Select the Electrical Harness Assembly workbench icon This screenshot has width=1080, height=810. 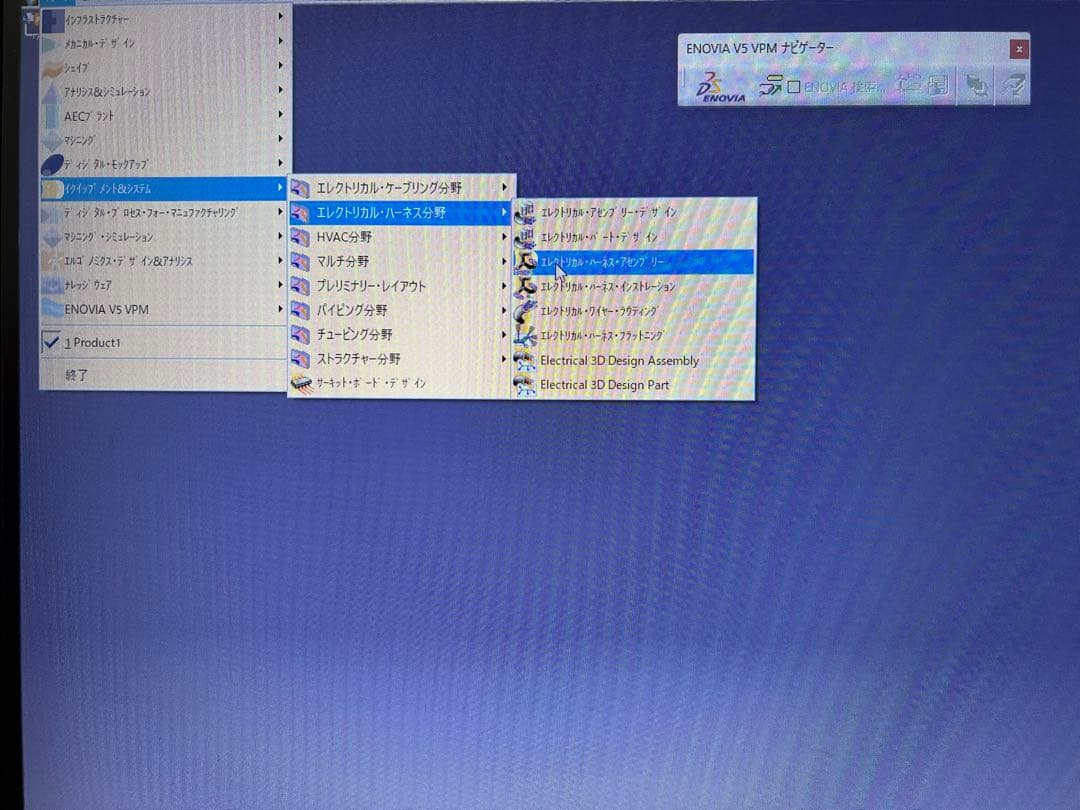click(x=525, y=262)
